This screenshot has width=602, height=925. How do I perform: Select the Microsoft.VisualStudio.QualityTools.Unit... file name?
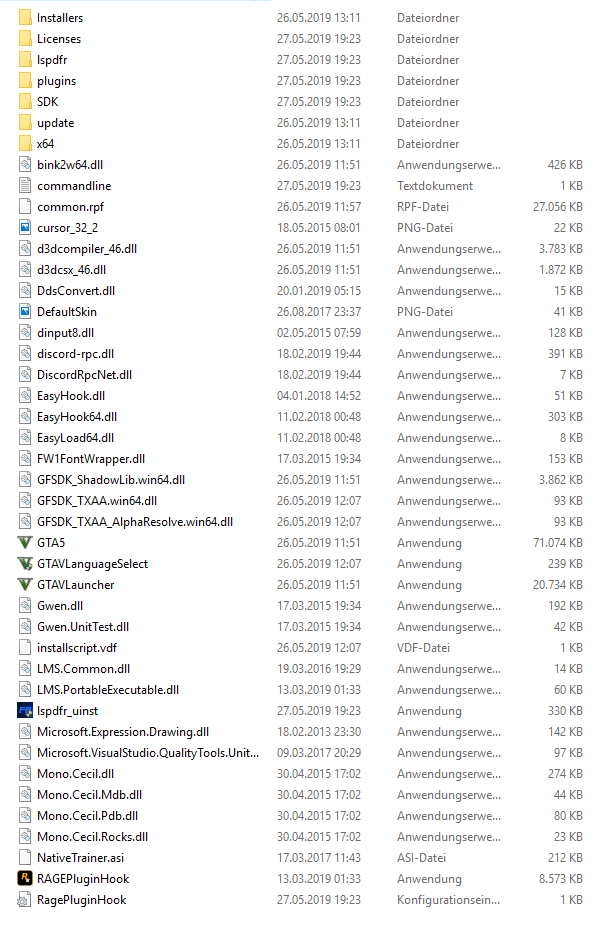pyautogui.click(x=148, y=753)
